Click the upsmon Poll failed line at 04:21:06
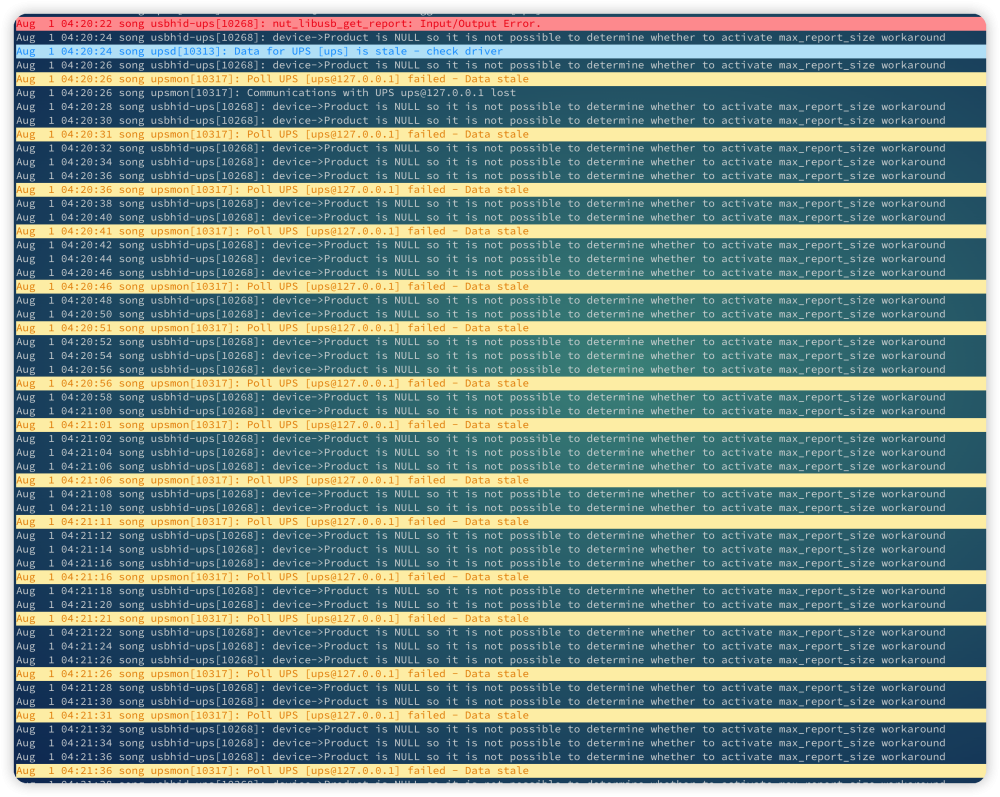Viewport: 1000px width, 797px height. (500, 481)
